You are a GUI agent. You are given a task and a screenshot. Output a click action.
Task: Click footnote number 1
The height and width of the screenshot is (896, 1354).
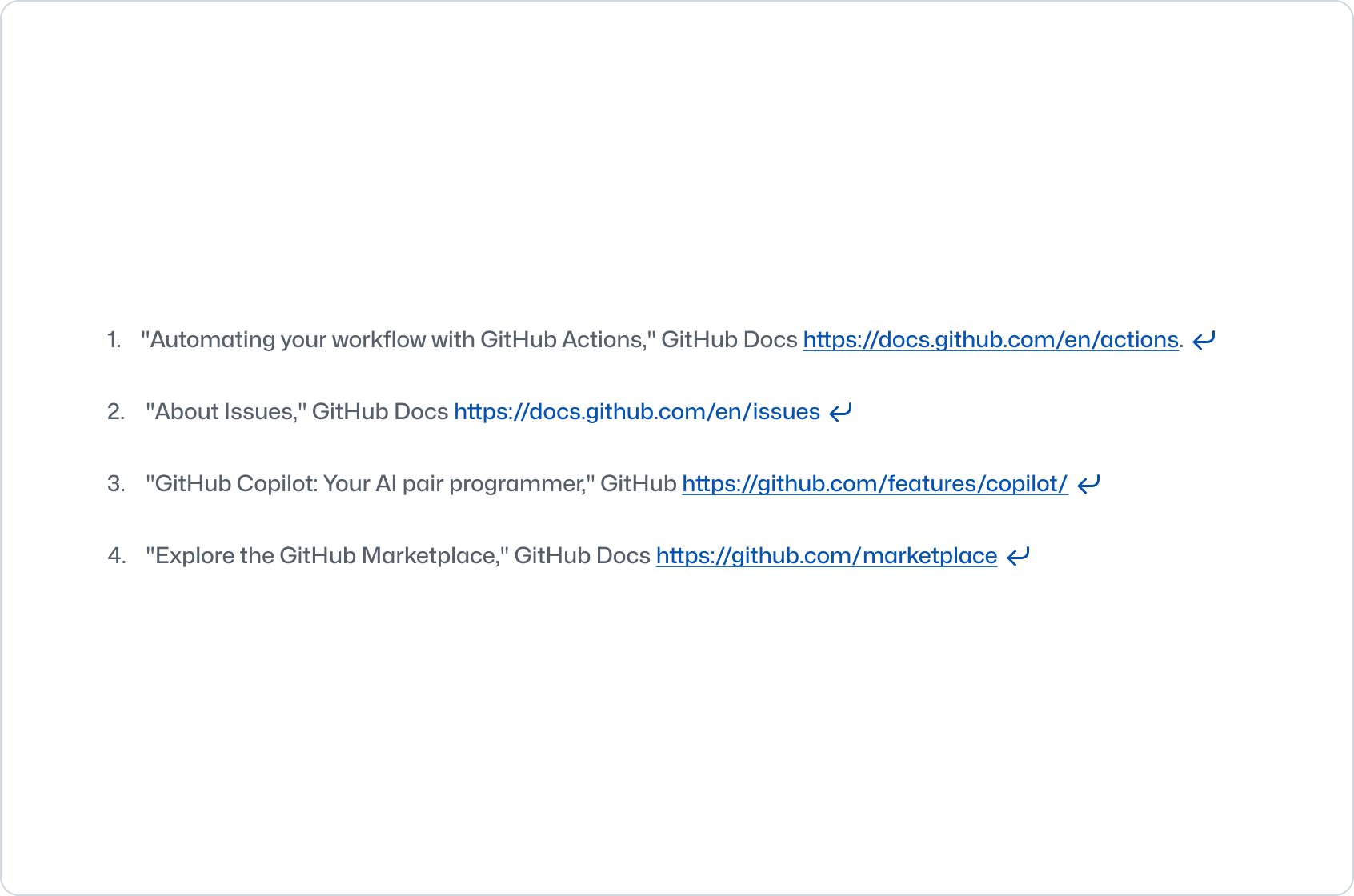click(114, 340)
